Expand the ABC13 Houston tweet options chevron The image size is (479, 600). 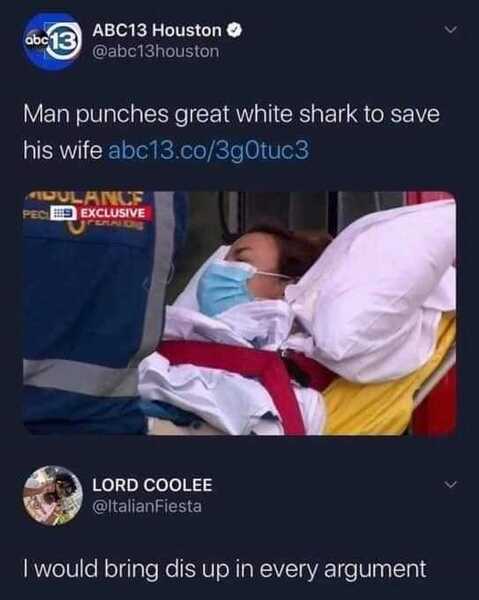(451, 29)
